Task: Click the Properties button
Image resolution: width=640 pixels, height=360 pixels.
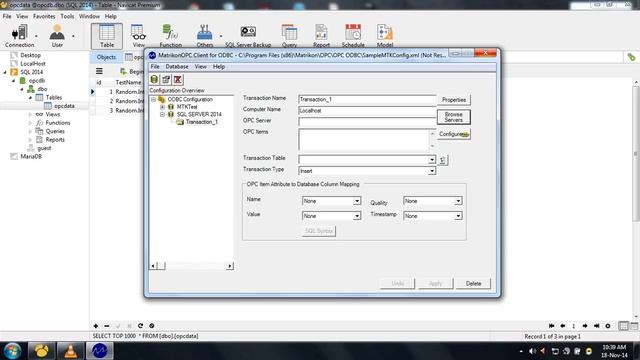Action: click(454, 100)
